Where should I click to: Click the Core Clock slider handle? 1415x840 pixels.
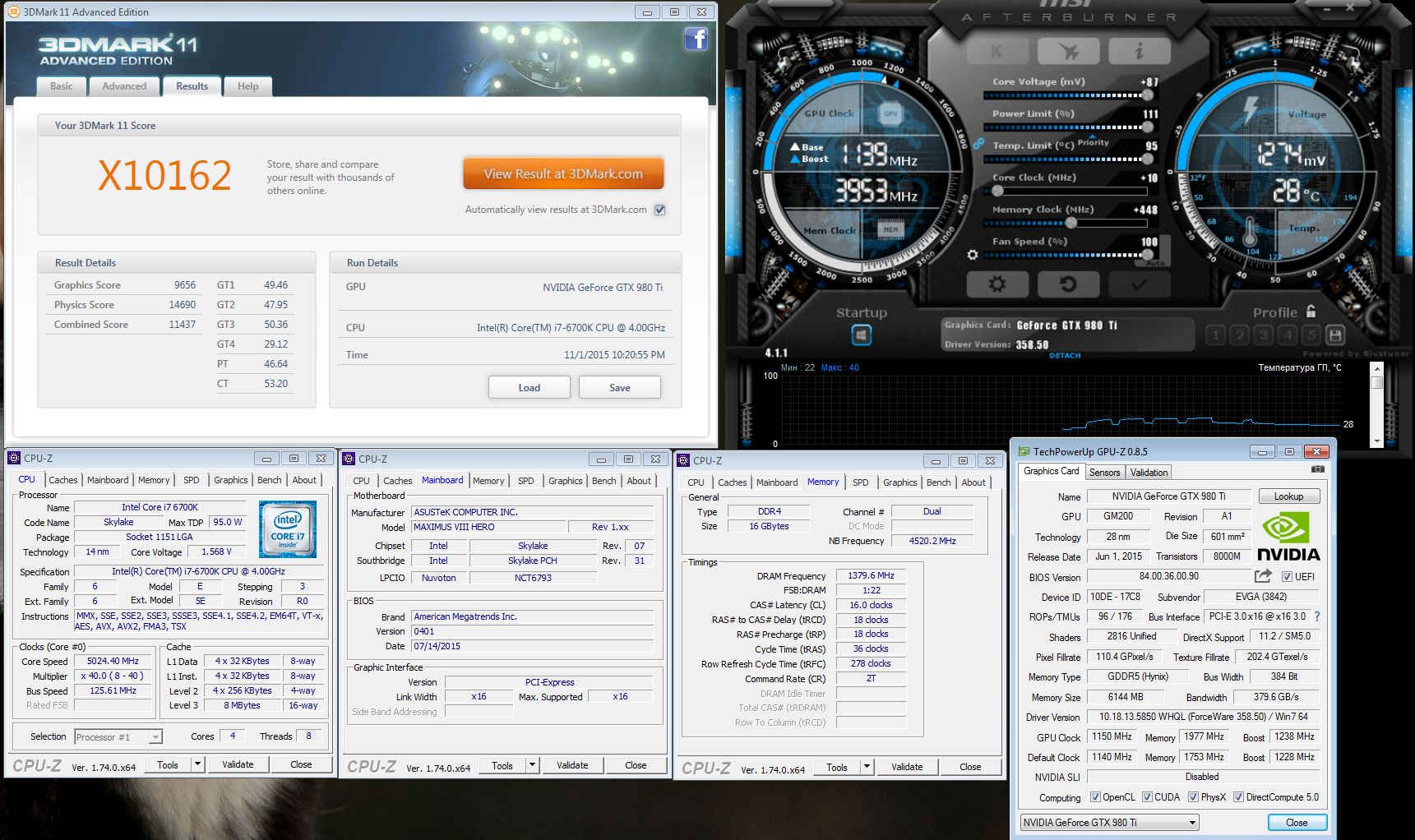[x=997, y=191]
